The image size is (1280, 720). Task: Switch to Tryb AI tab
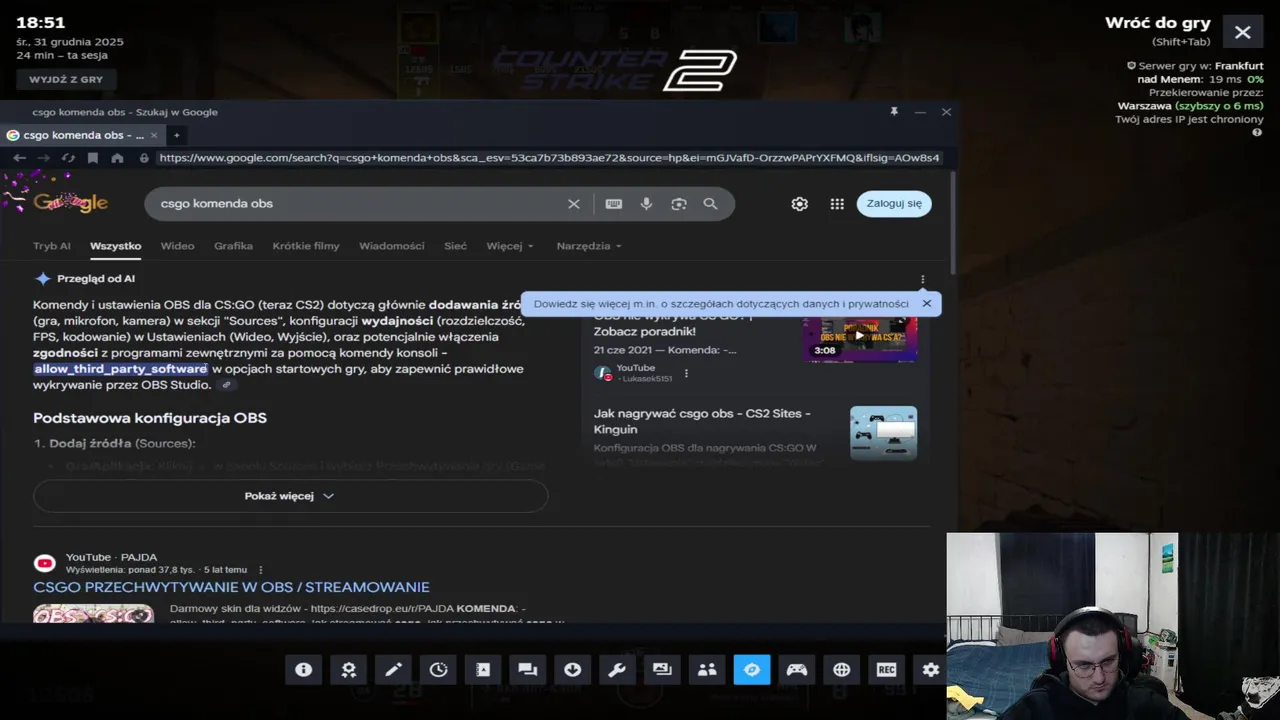click(52, 246)
